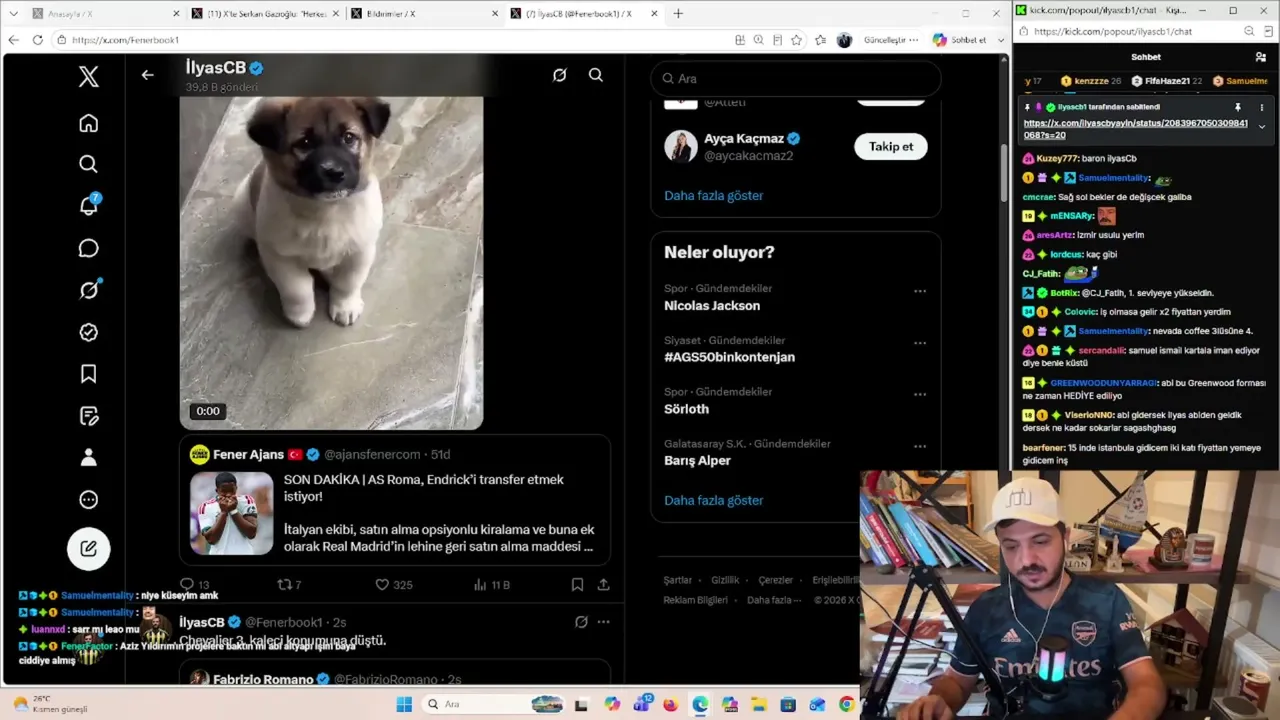This screenshot has width=1280, height=720.
Task: Open Grok icon in X sidebar
Action: click(89, 290)
